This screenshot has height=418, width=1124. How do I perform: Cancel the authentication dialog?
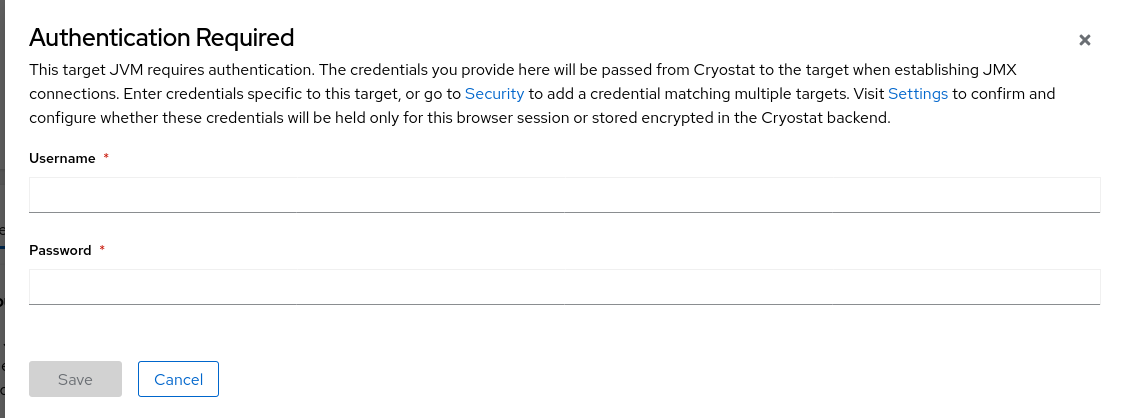pos(178,379)
